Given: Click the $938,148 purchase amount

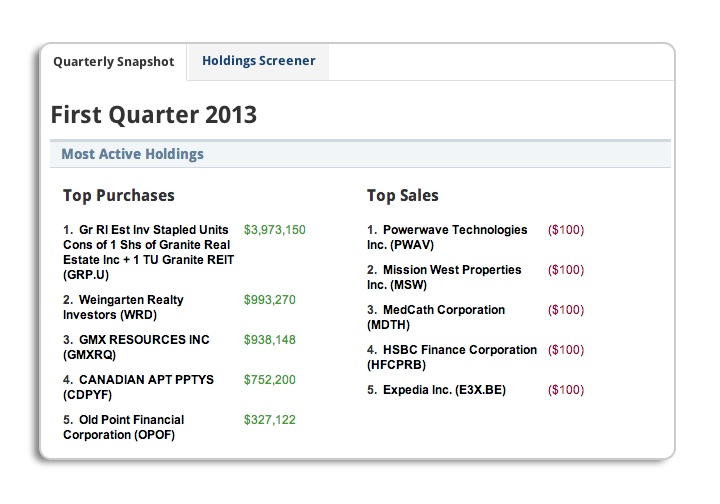Looking at the screenshot, I should 270,340.
